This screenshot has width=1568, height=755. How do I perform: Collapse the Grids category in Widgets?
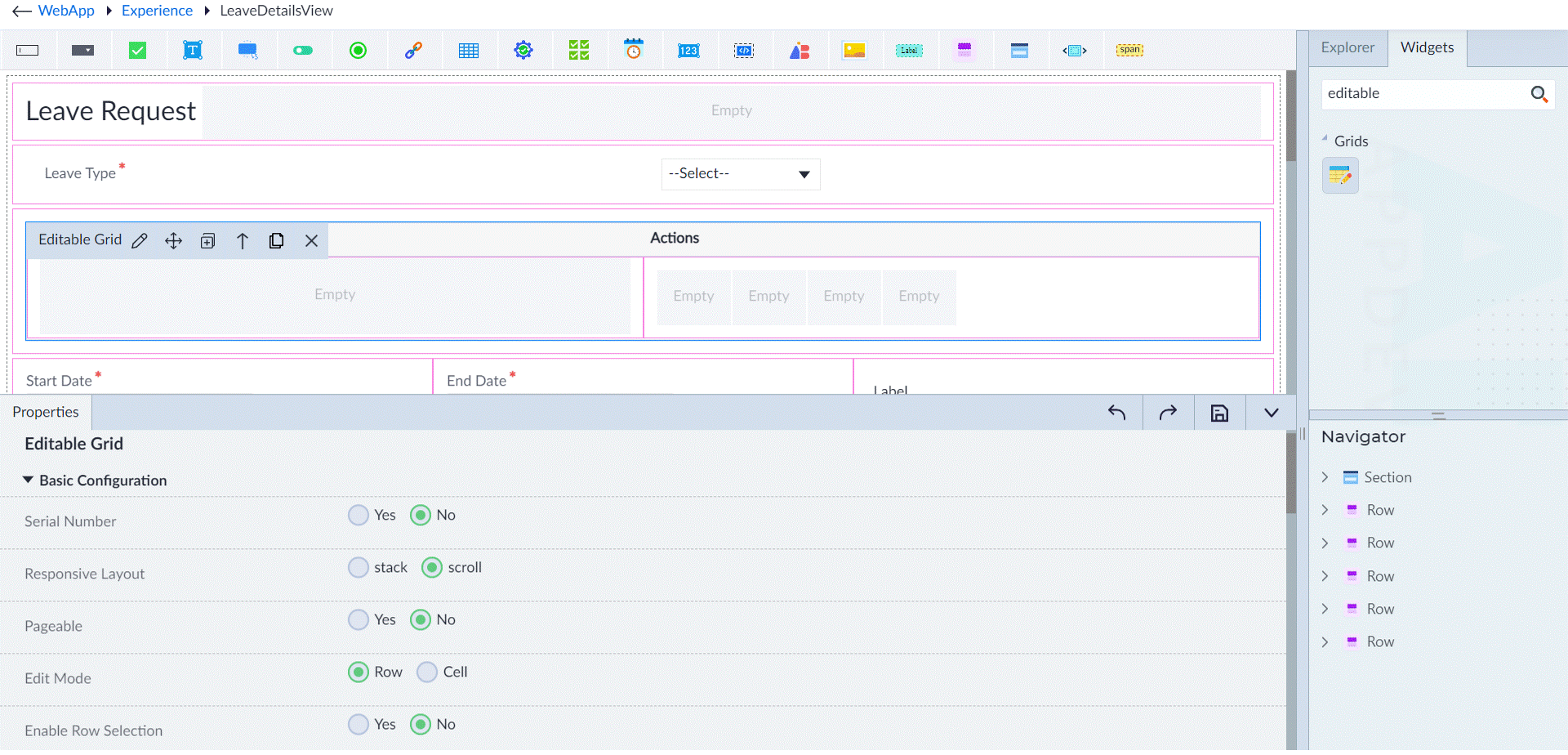coord(1325,140)
